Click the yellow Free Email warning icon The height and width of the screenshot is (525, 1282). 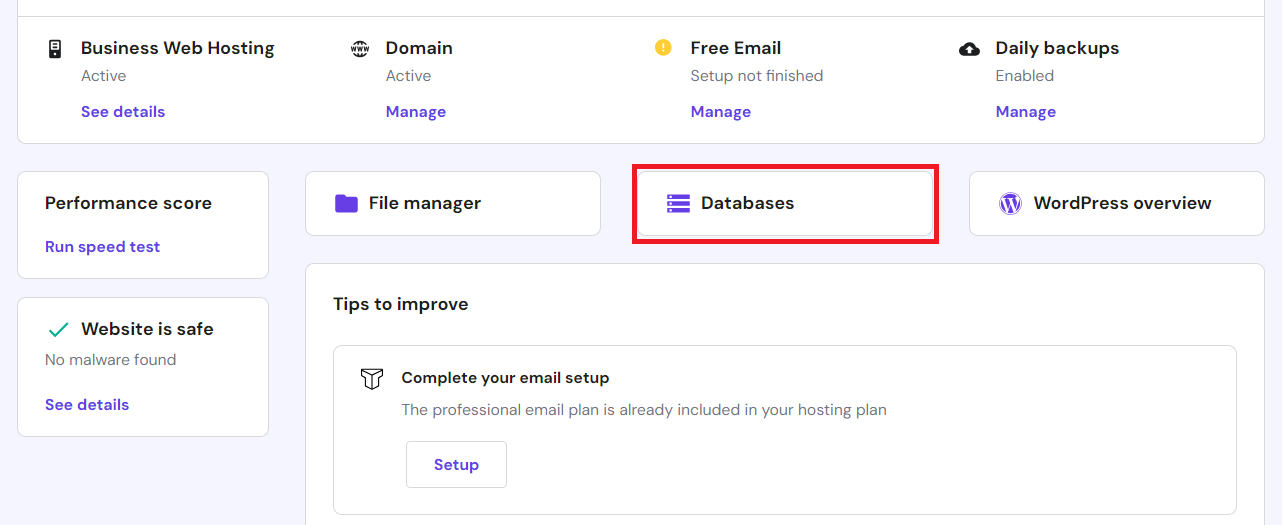coord(663,47)
